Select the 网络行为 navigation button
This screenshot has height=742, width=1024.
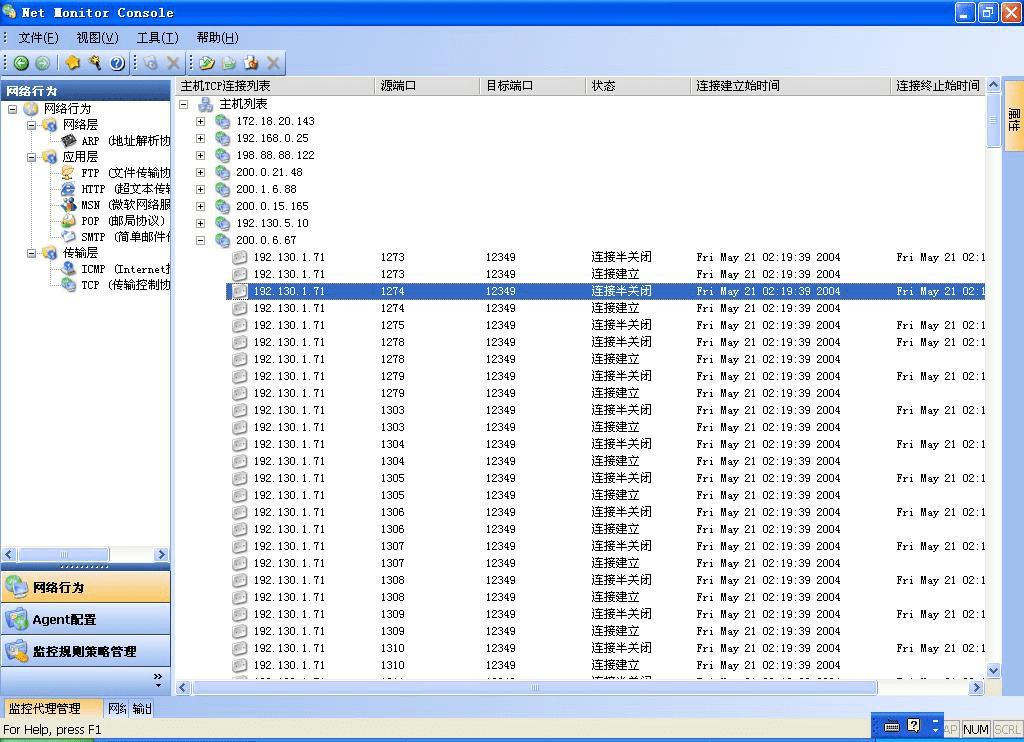point(86,587)
